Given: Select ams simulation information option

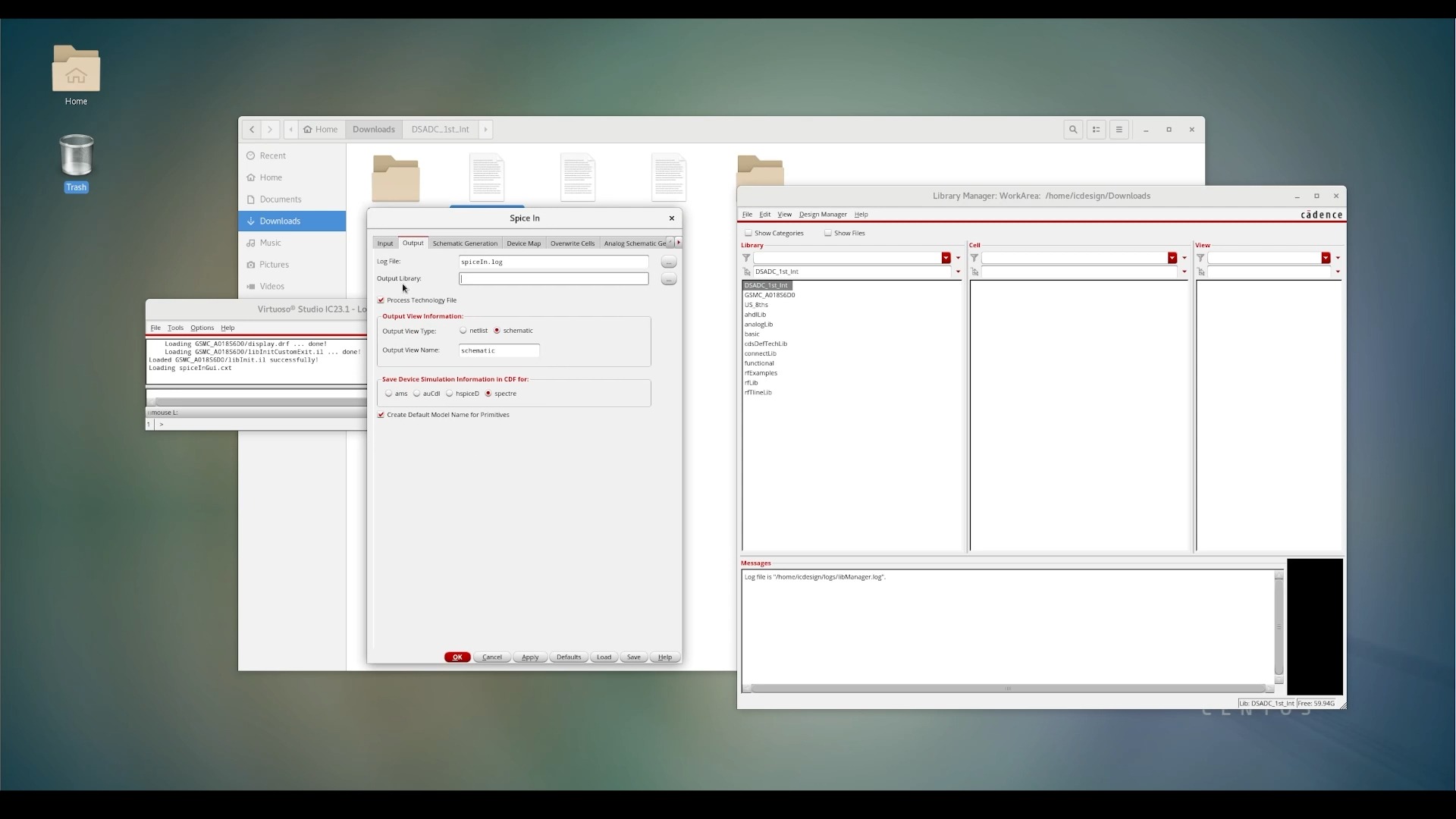Looking at the screenshot, I should (388, 394).
